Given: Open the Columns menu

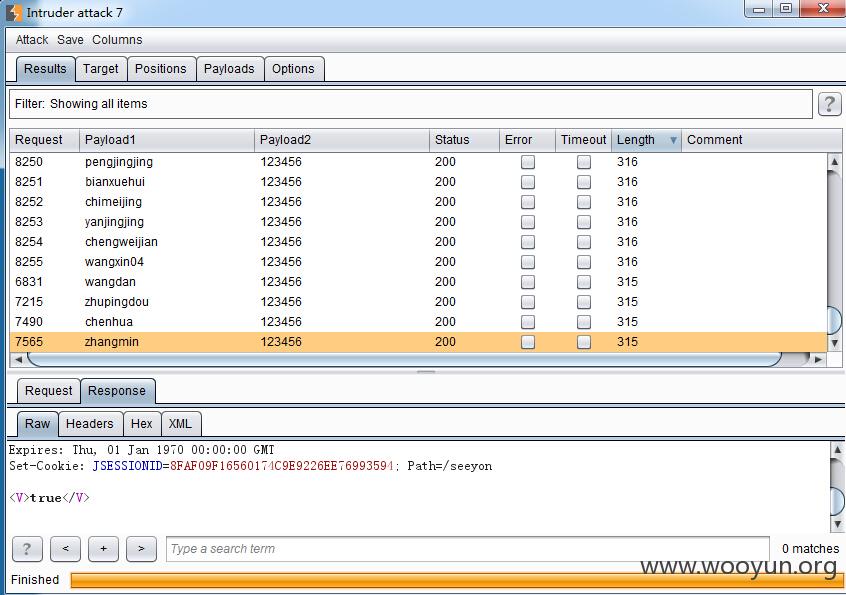Looking at the screenshot, I should [117, 40].
